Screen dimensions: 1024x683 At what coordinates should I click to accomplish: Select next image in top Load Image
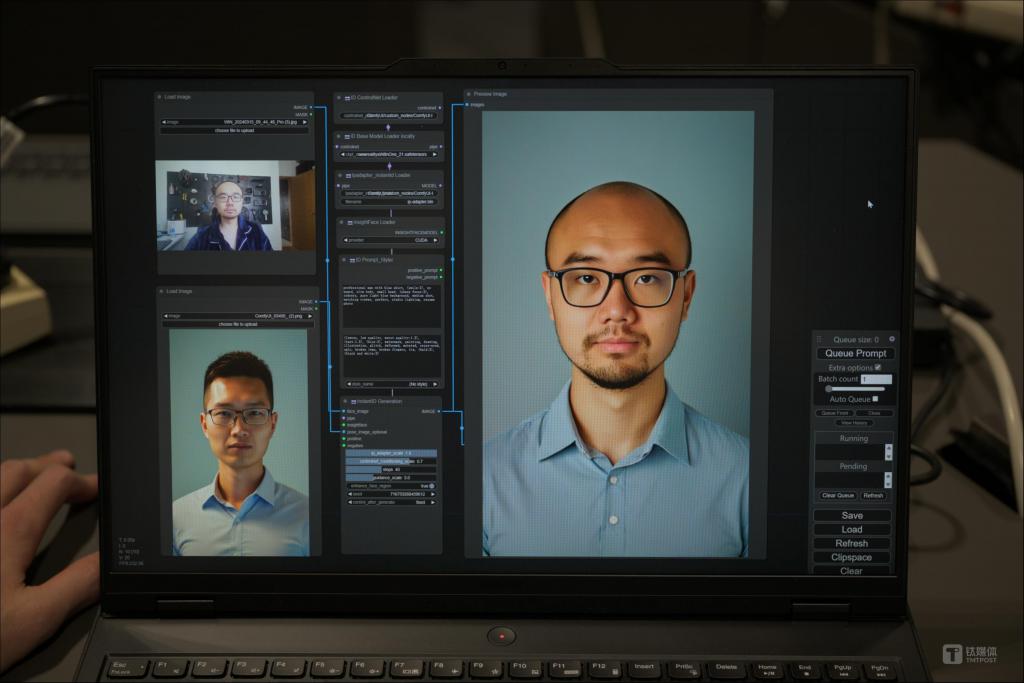[304, 122]
